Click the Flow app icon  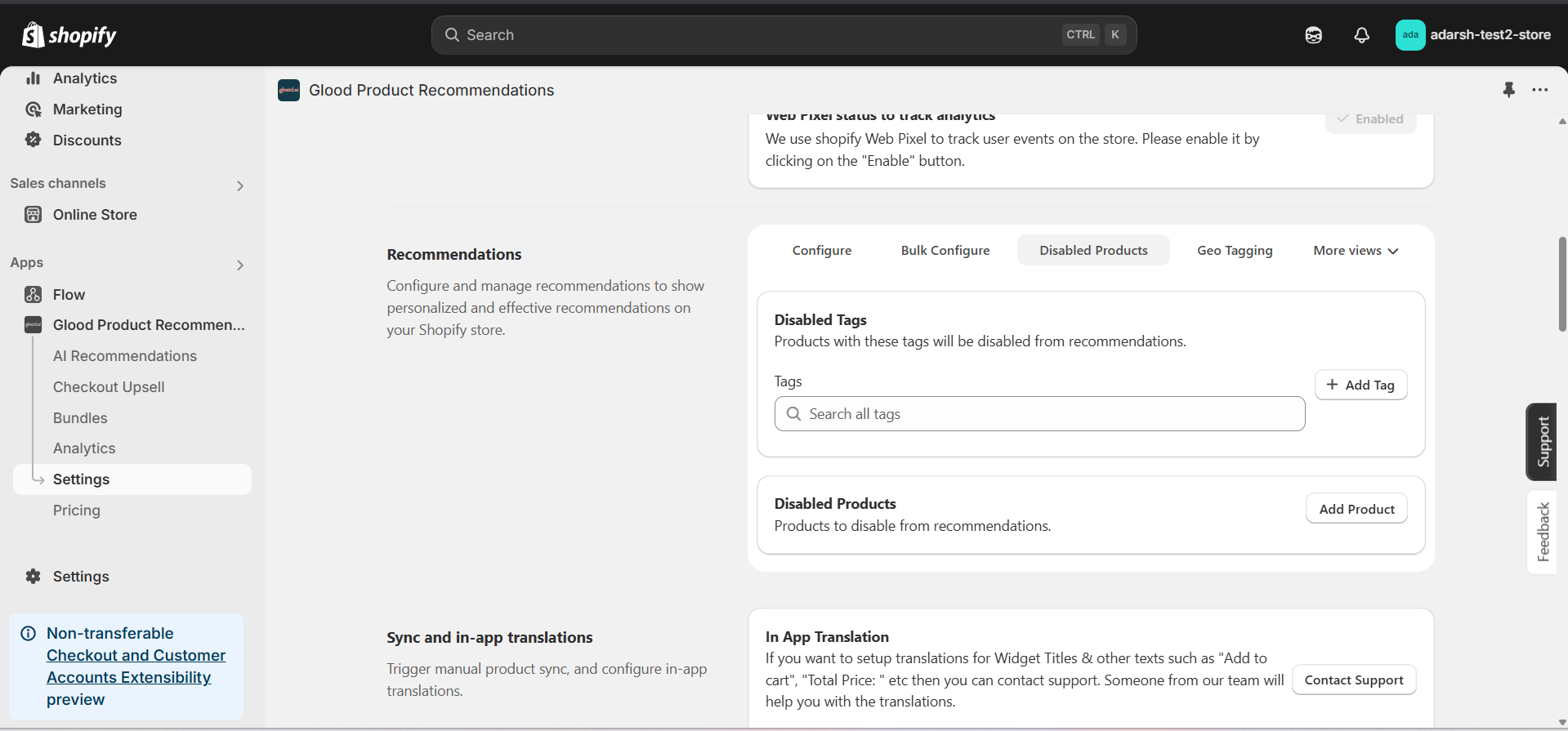point(33,295)
